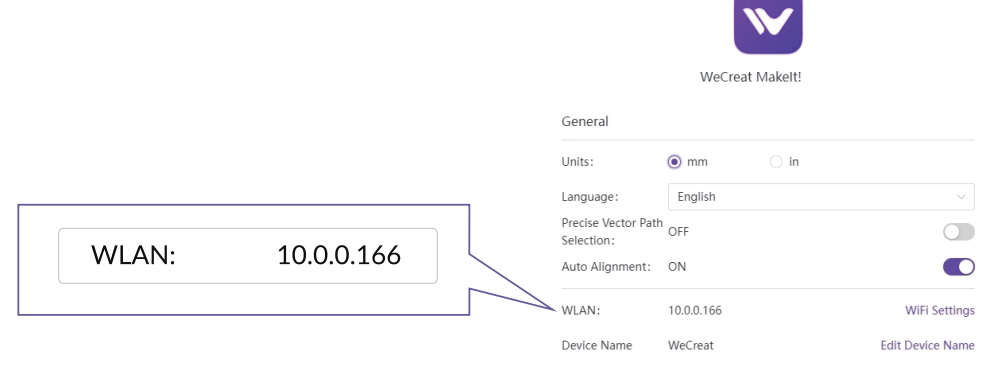
Task: Click the OFF status text
Action: 679,232
